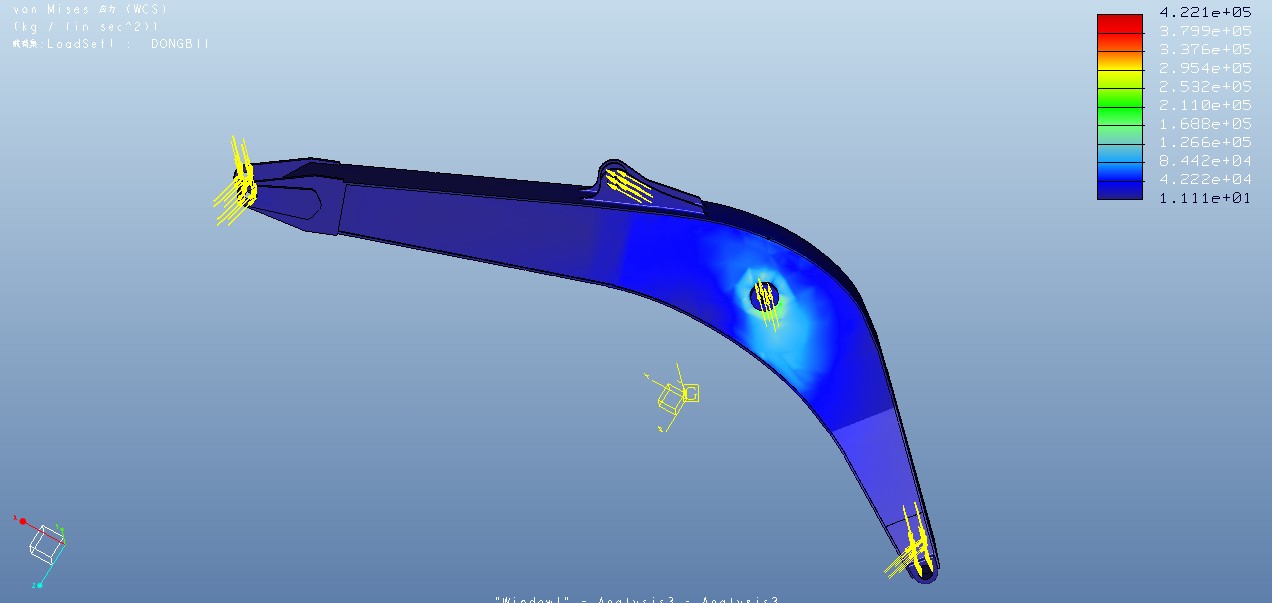Click the legend value 8.442e+04

point(1205,160)
